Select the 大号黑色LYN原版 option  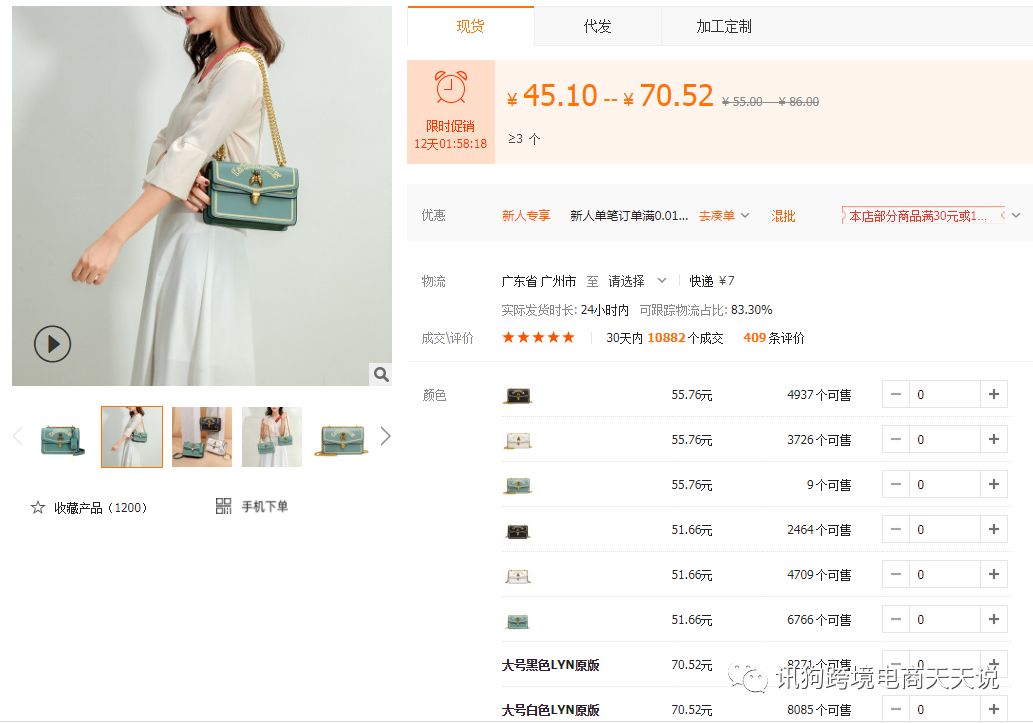click(x=550, y=665)
